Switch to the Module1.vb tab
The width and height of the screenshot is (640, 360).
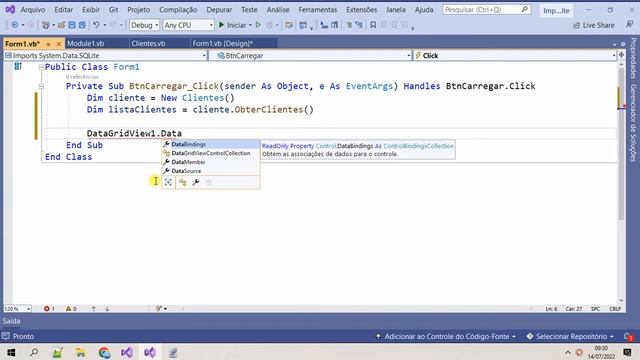click(x=85, y=43)
